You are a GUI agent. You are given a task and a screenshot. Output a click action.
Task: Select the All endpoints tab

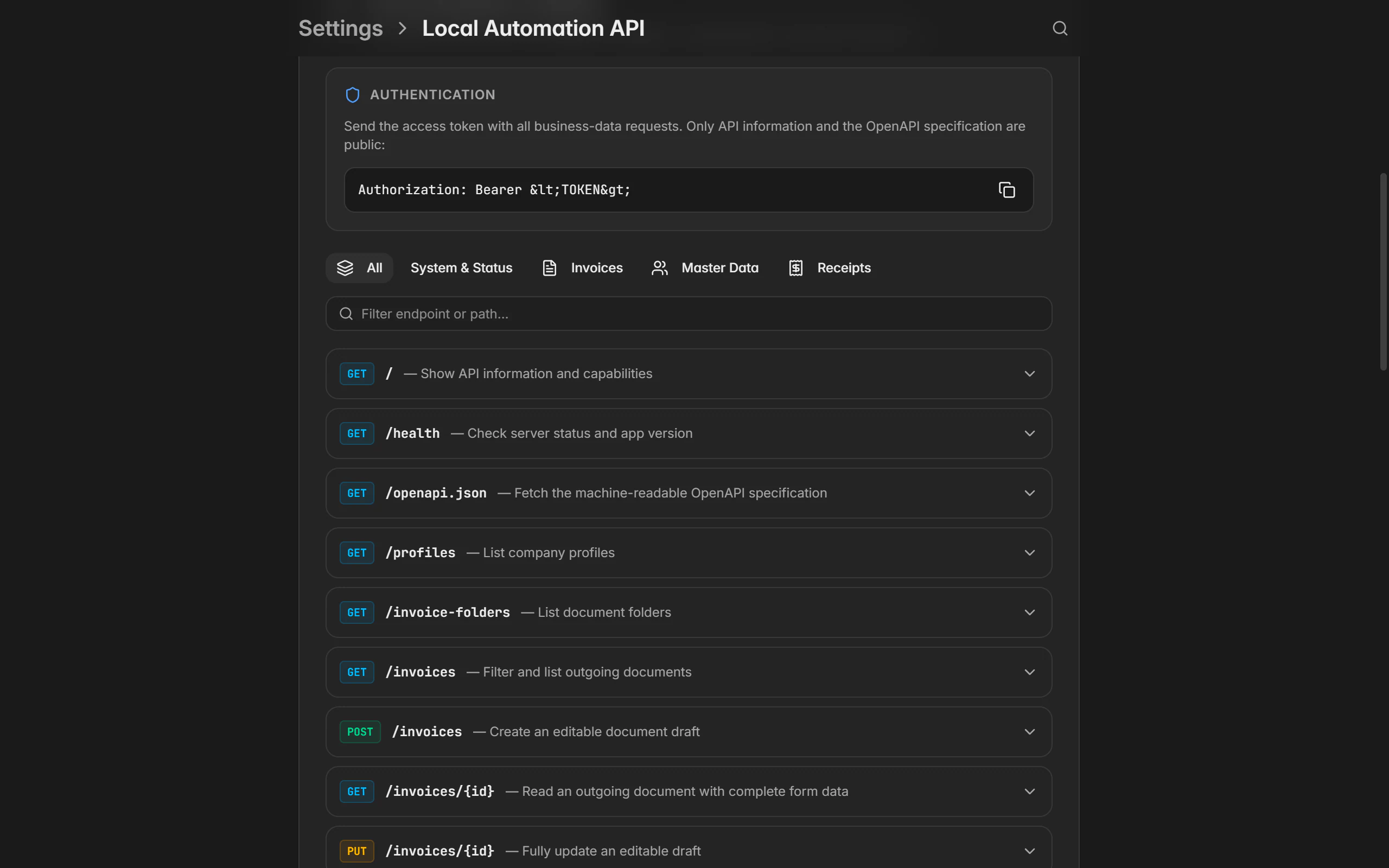click(359, 267)
